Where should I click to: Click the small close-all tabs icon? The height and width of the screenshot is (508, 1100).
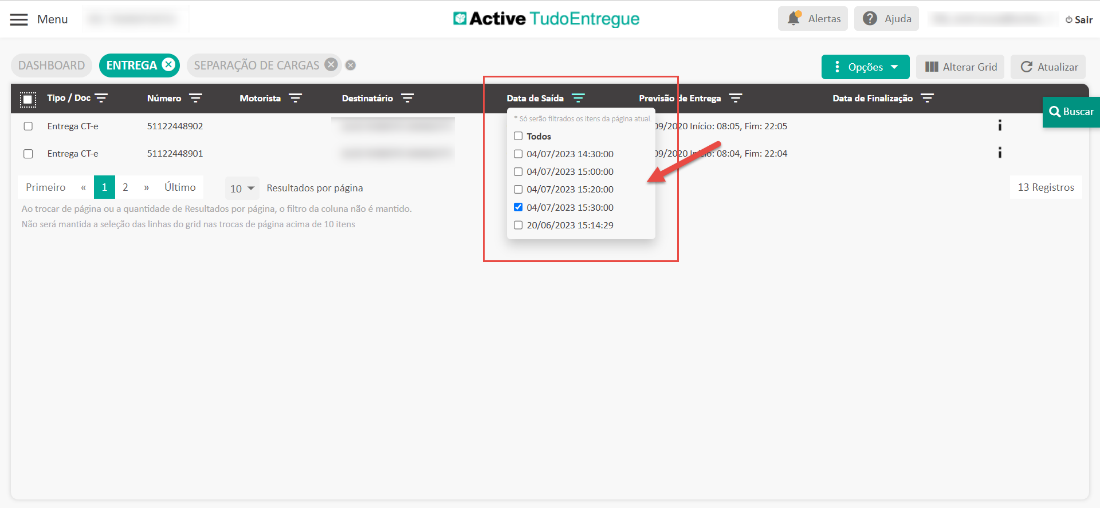tap(351, 65)
